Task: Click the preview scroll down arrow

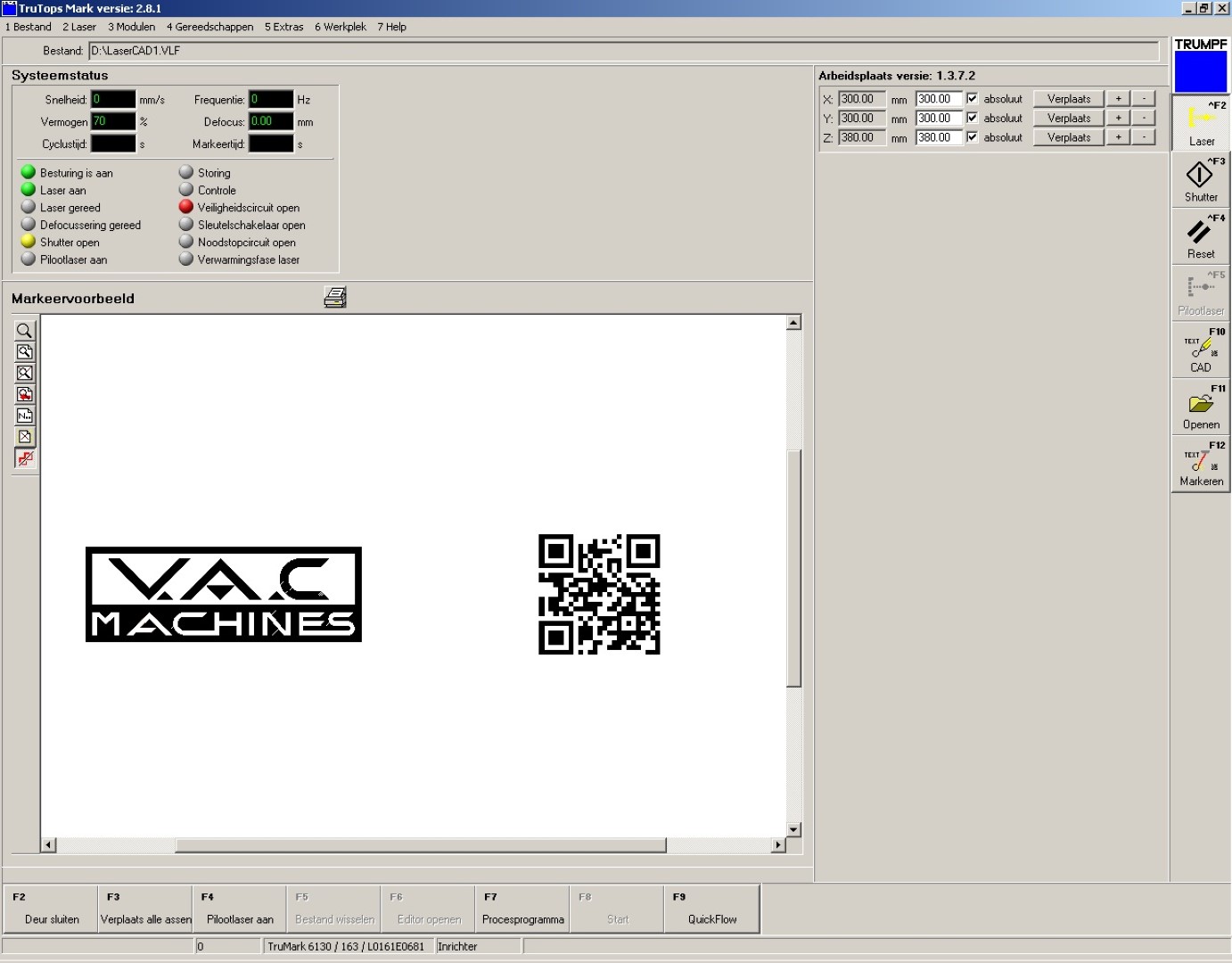Action: click(793, 829)
